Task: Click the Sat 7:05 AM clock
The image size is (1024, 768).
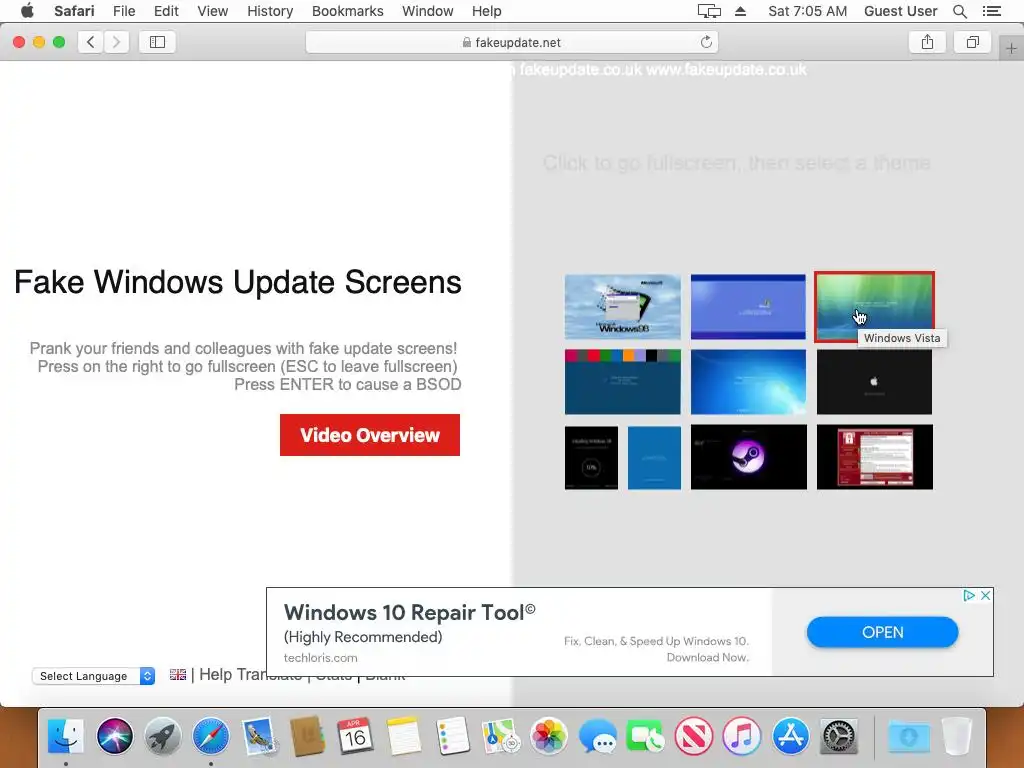Action: pyautogui.click(x=807, y=11)
